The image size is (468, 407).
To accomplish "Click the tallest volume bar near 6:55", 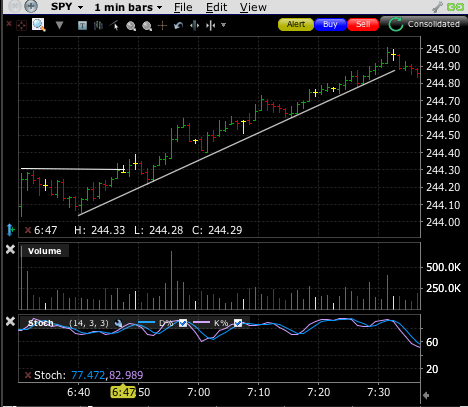I will click(172, 280).
